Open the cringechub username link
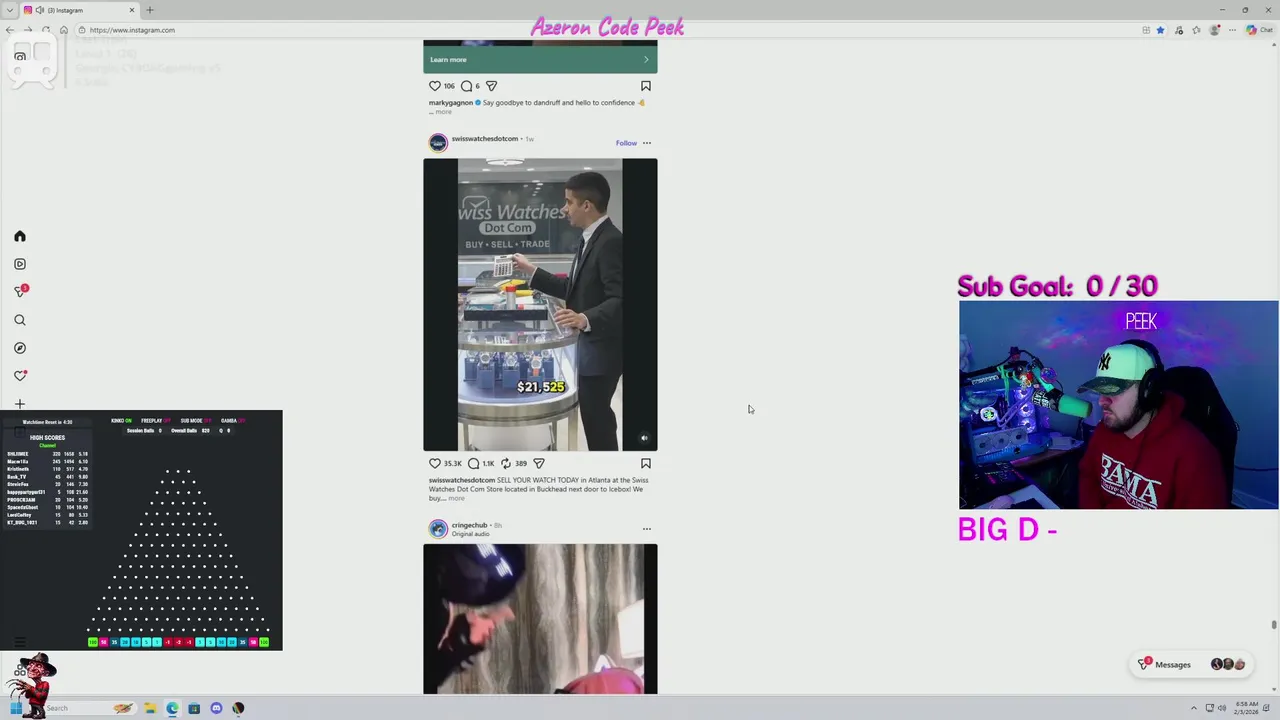Viewport: 1280px width, 720px height. click(x=469, y=525)
